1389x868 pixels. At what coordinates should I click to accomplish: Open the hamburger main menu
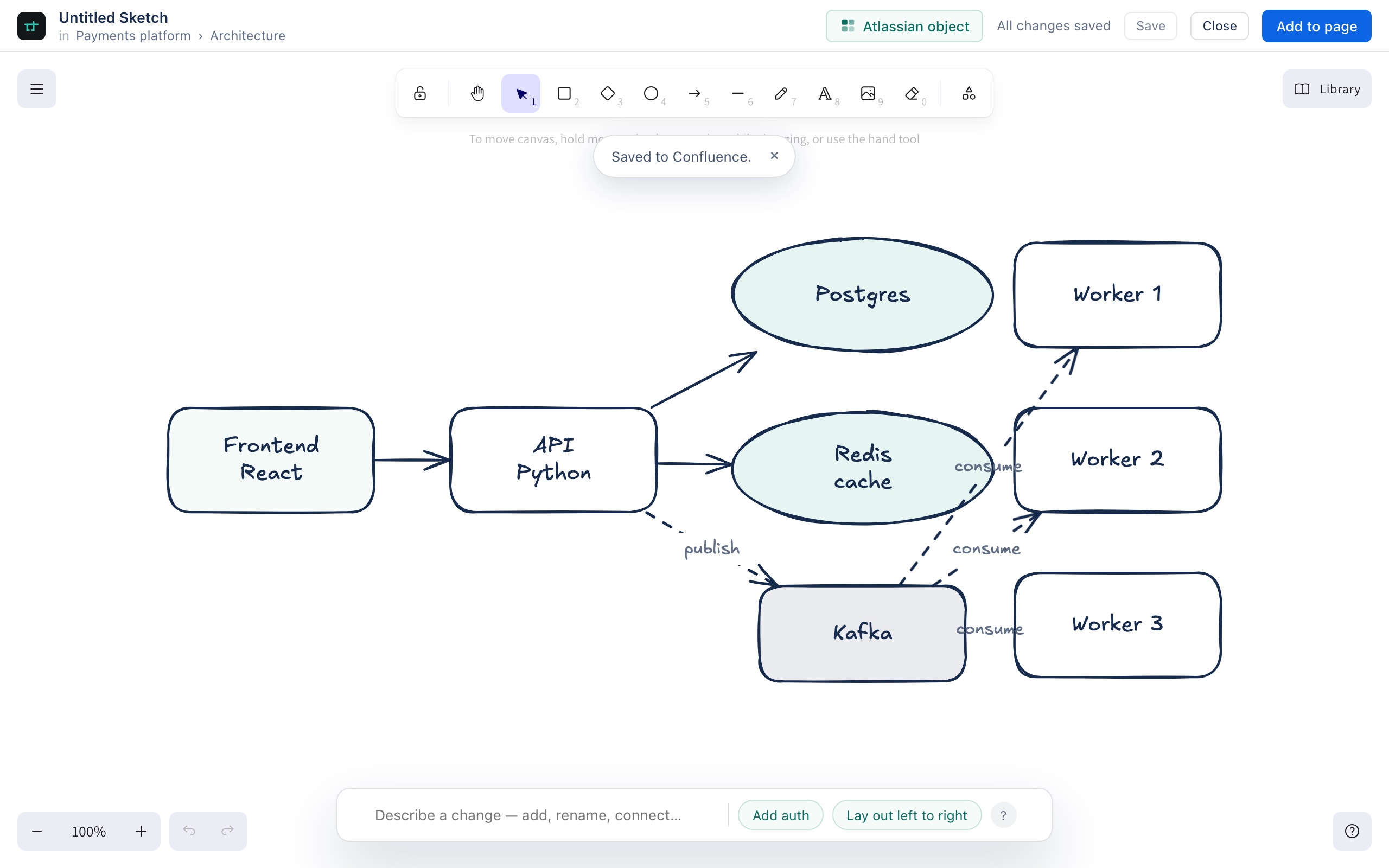[37, 89]
